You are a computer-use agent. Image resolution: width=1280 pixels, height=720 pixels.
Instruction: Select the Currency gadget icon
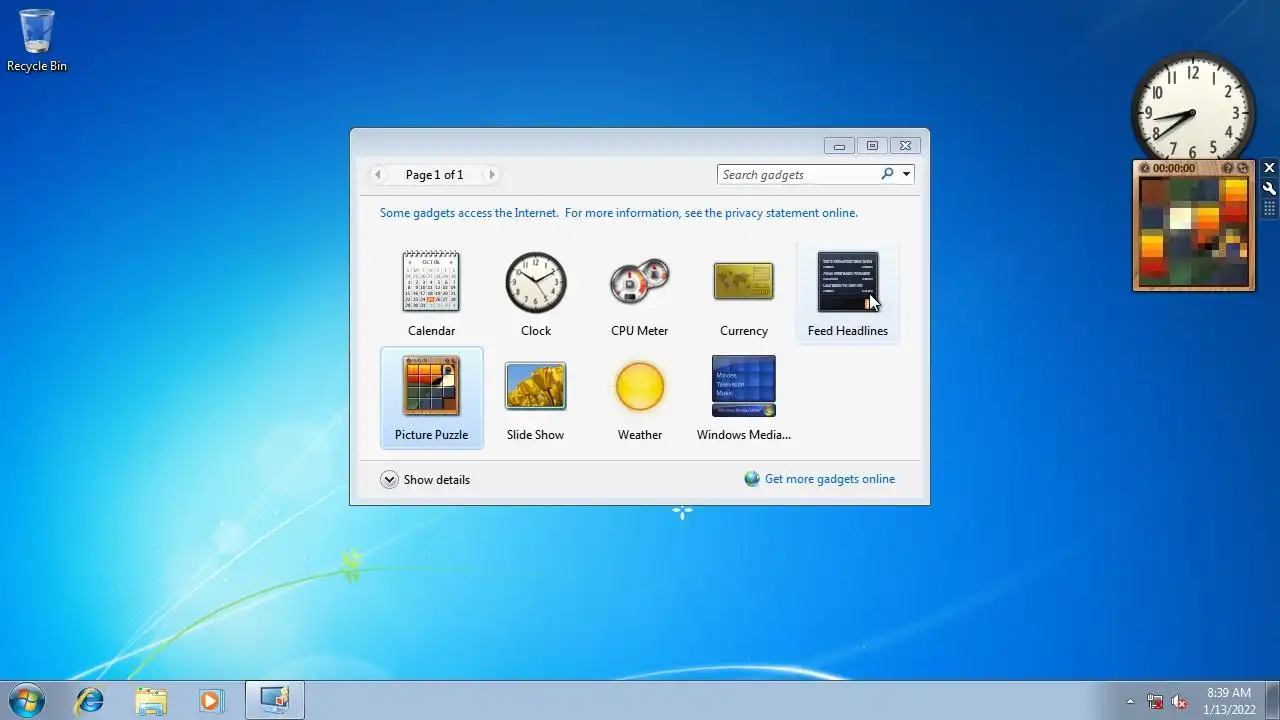(x=744, y=282)
